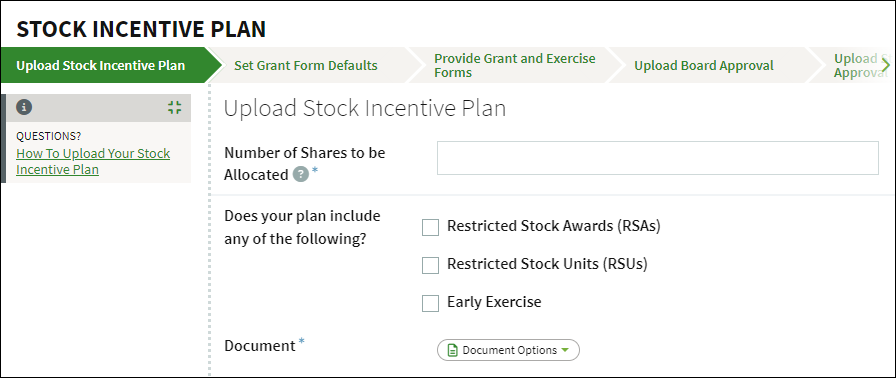Check Restricted Stock Awards (RSAs) box
896x378 pixels.
tap(430, 227)
